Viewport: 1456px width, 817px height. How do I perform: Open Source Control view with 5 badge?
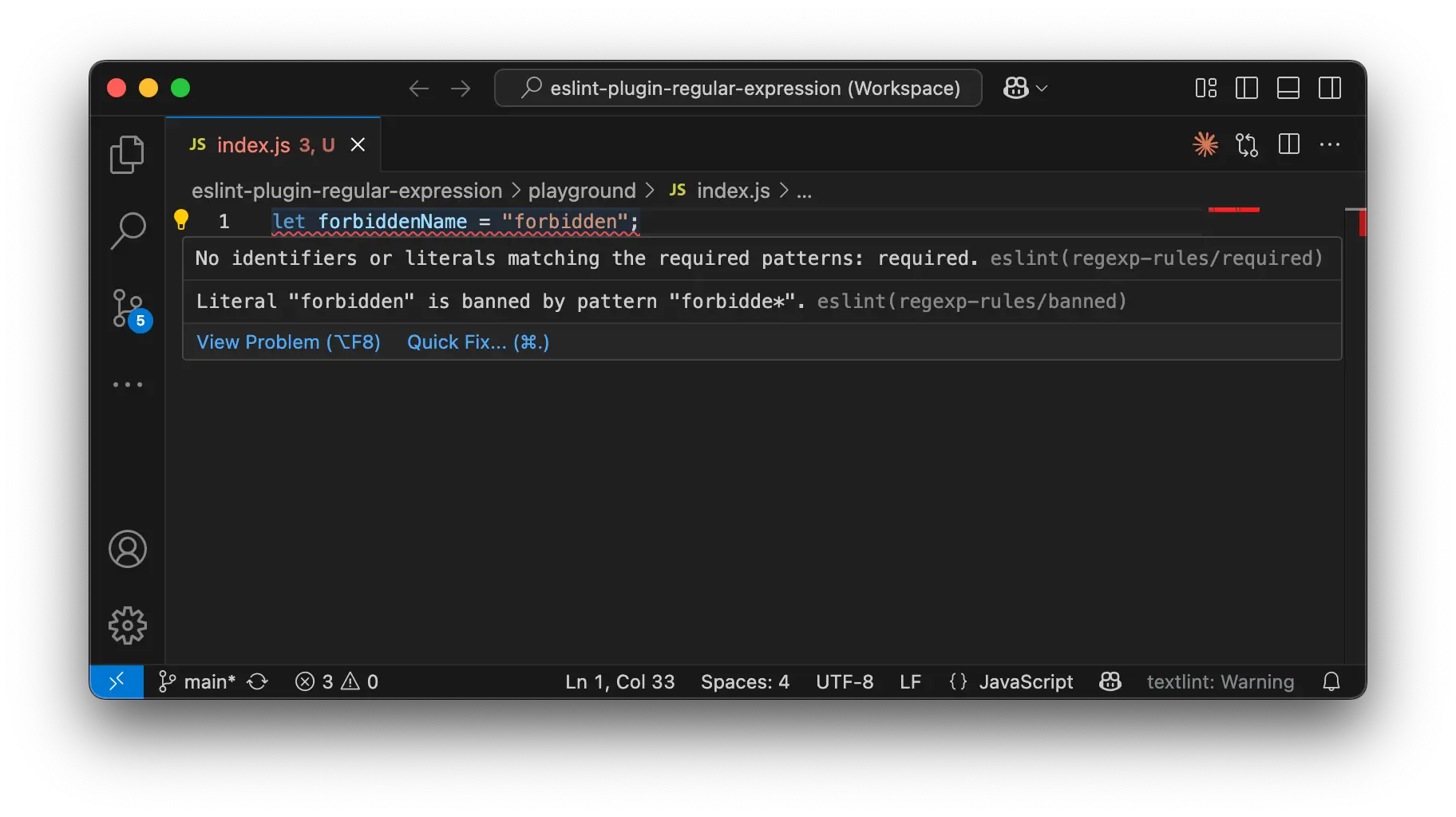point(131,310)
